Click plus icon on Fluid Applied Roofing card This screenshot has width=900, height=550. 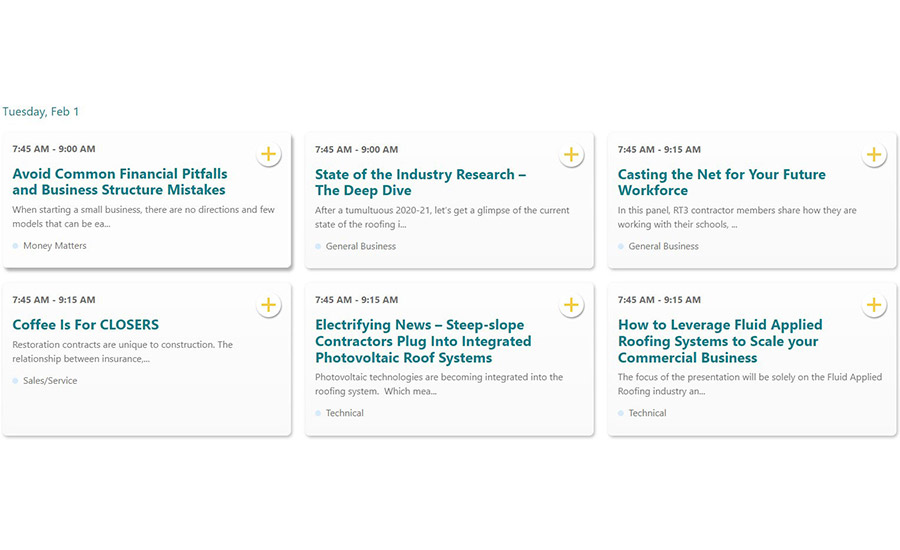tap(874, 305)
